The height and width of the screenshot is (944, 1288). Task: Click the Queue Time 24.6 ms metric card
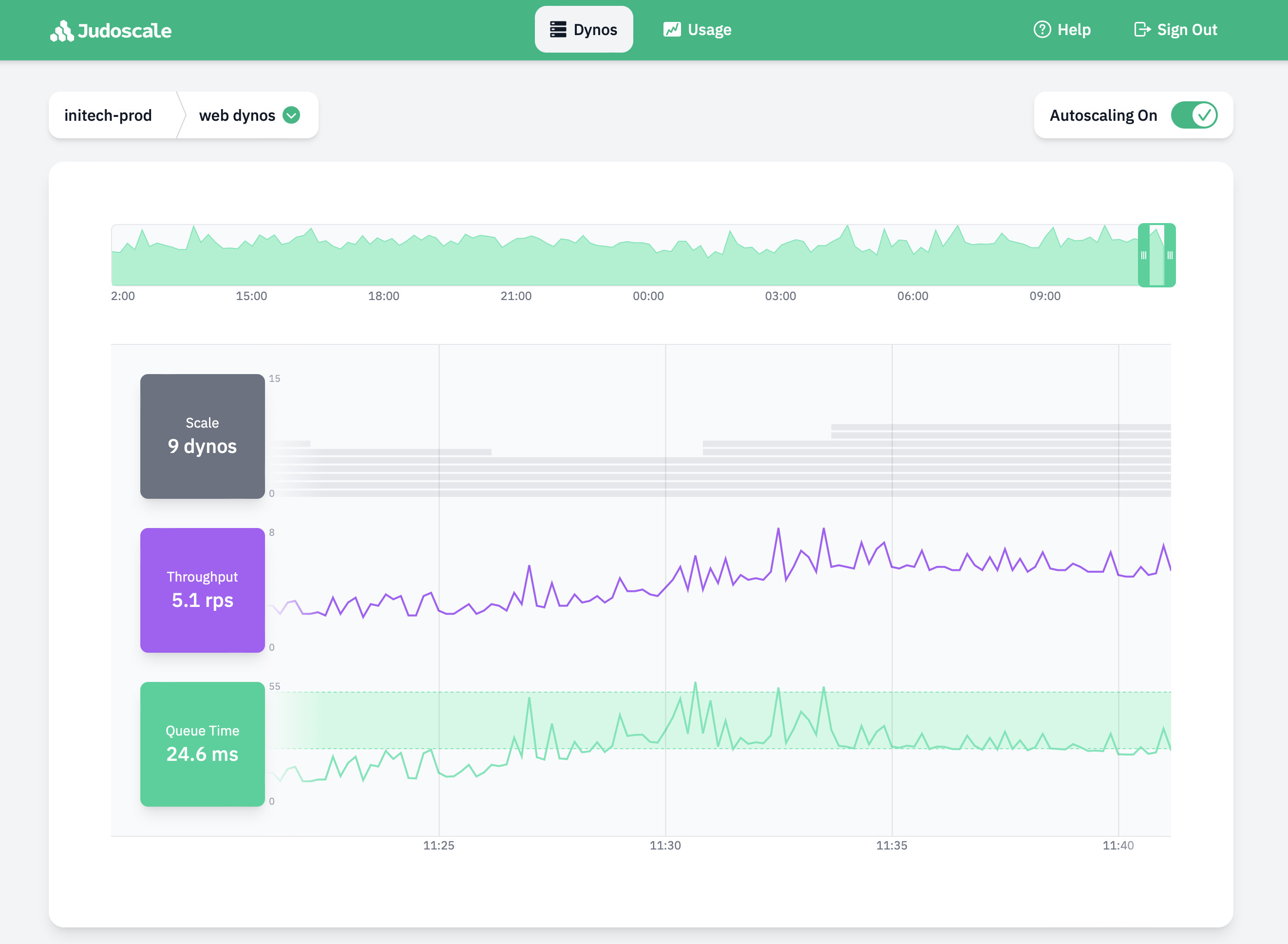pos(202,744)
